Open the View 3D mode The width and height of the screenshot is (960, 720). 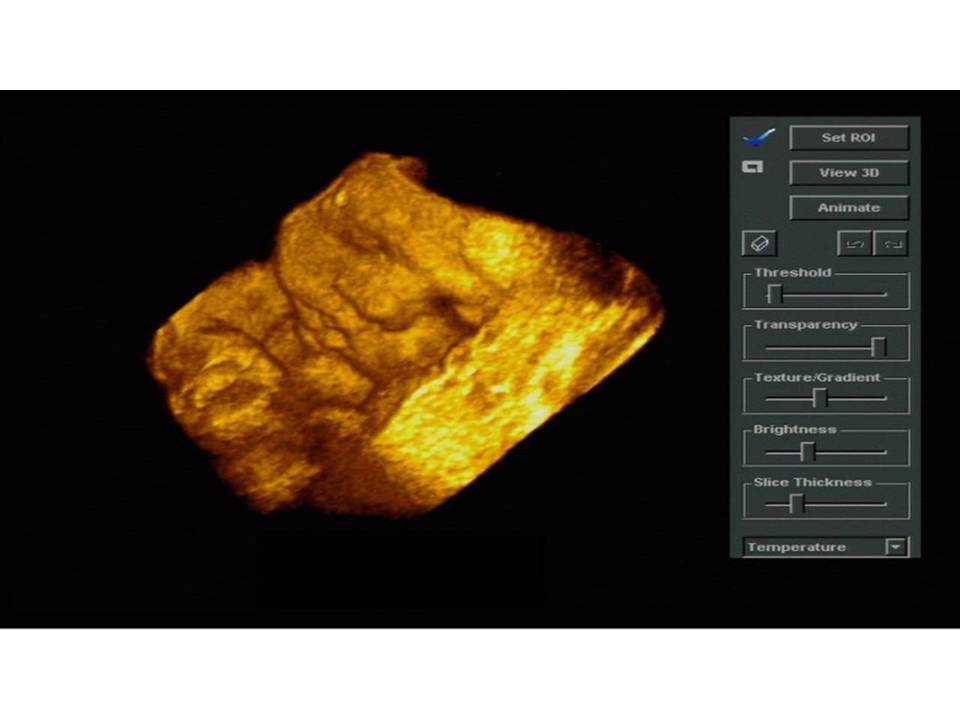pos(849,173)
